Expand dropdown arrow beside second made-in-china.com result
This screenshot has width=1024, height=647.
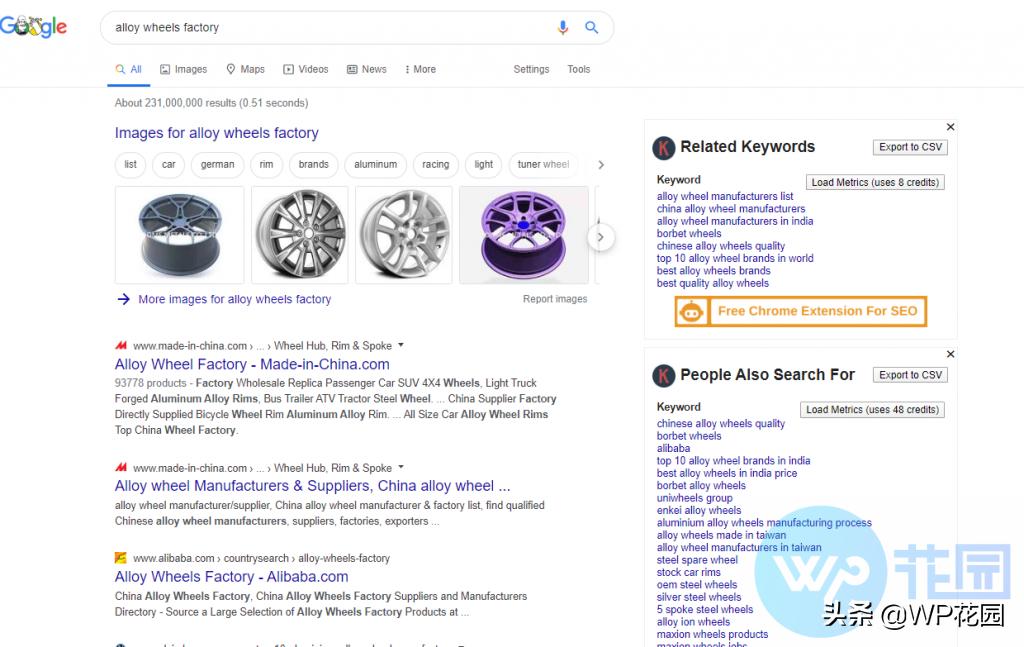pyautogui.click(x=401, y=467)
